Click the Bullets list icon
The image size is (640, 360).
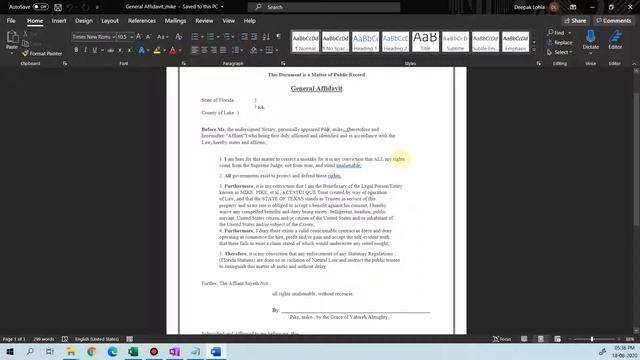point(195,37)
